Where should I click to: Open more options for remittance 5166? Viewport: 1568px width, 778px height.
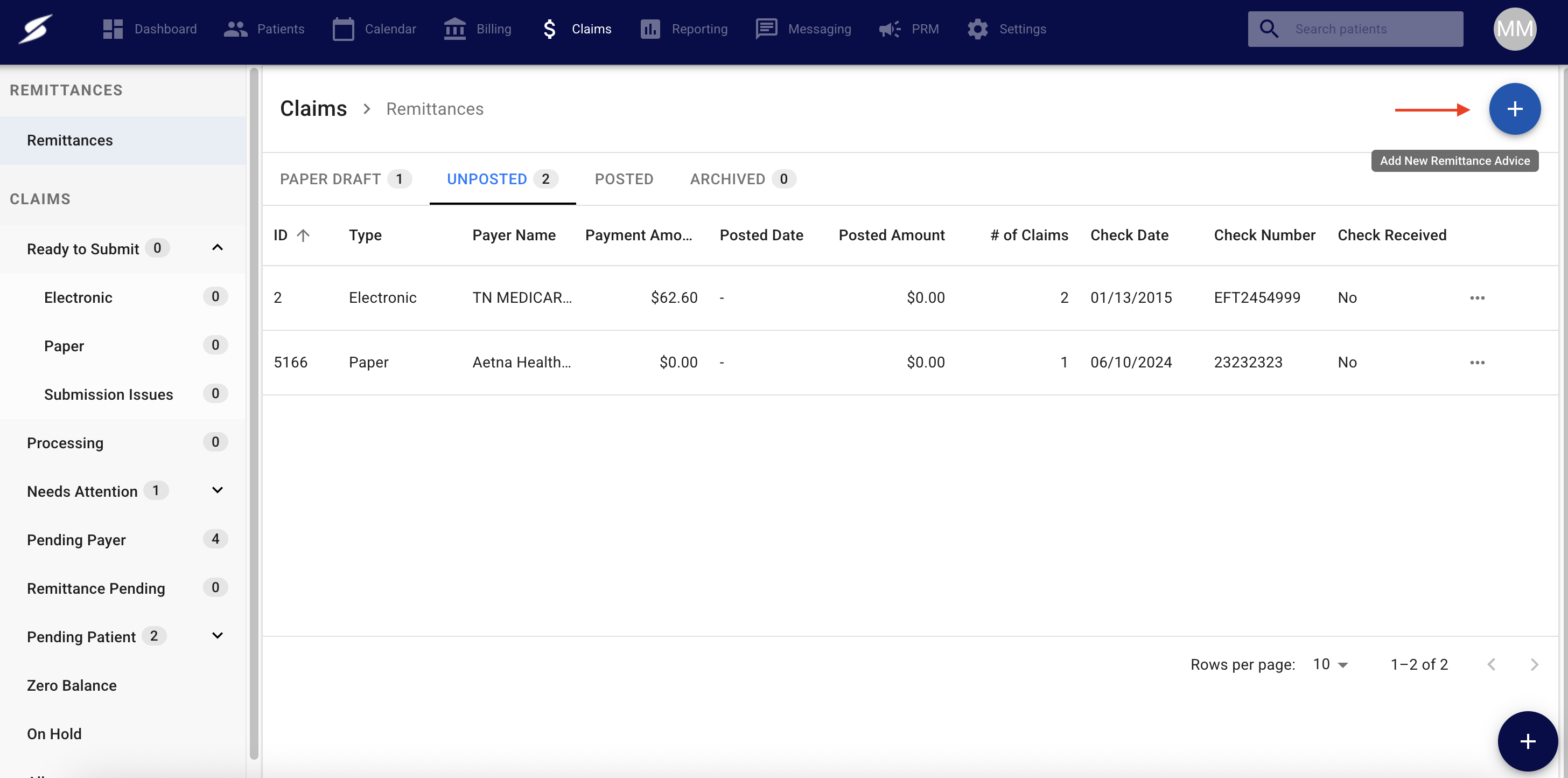(x=1478, y=363)
